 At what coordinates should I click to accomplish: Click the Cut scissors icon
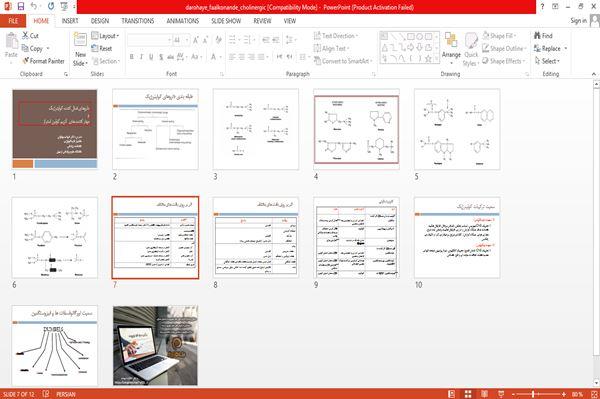[x=25, y=36]
